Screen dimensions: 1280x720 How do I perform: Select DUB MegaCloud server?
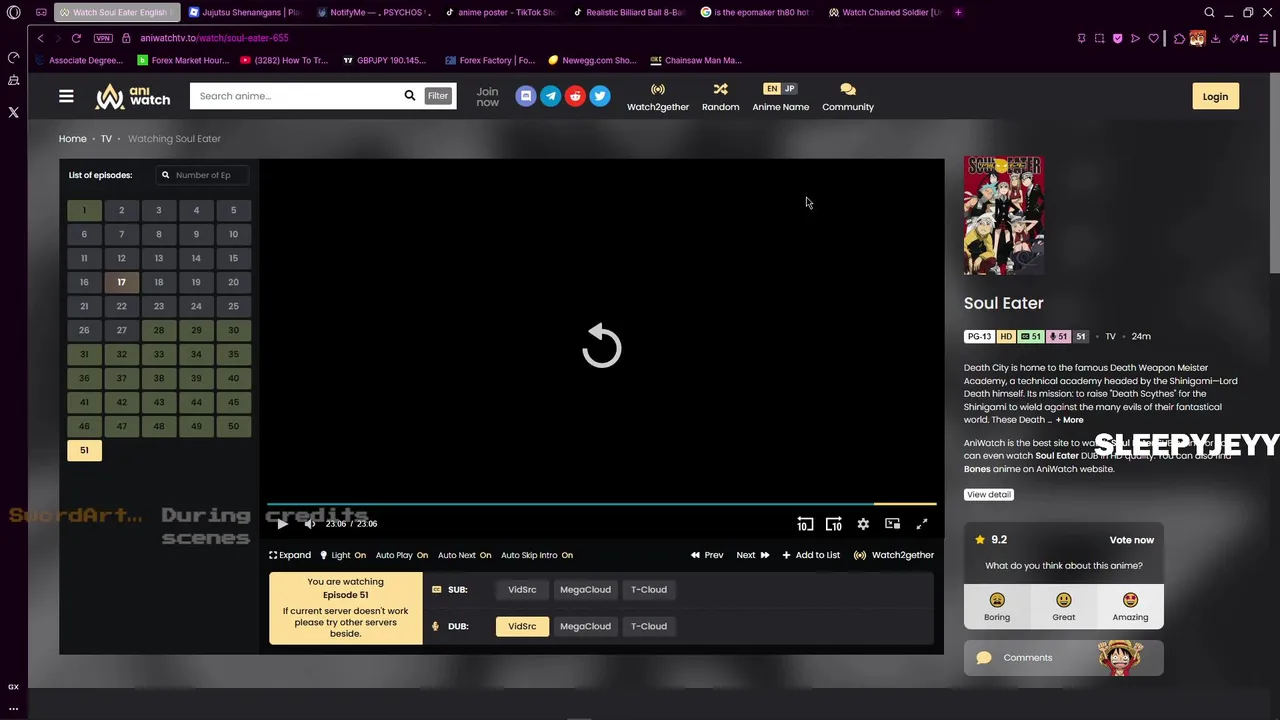point(585,626)
